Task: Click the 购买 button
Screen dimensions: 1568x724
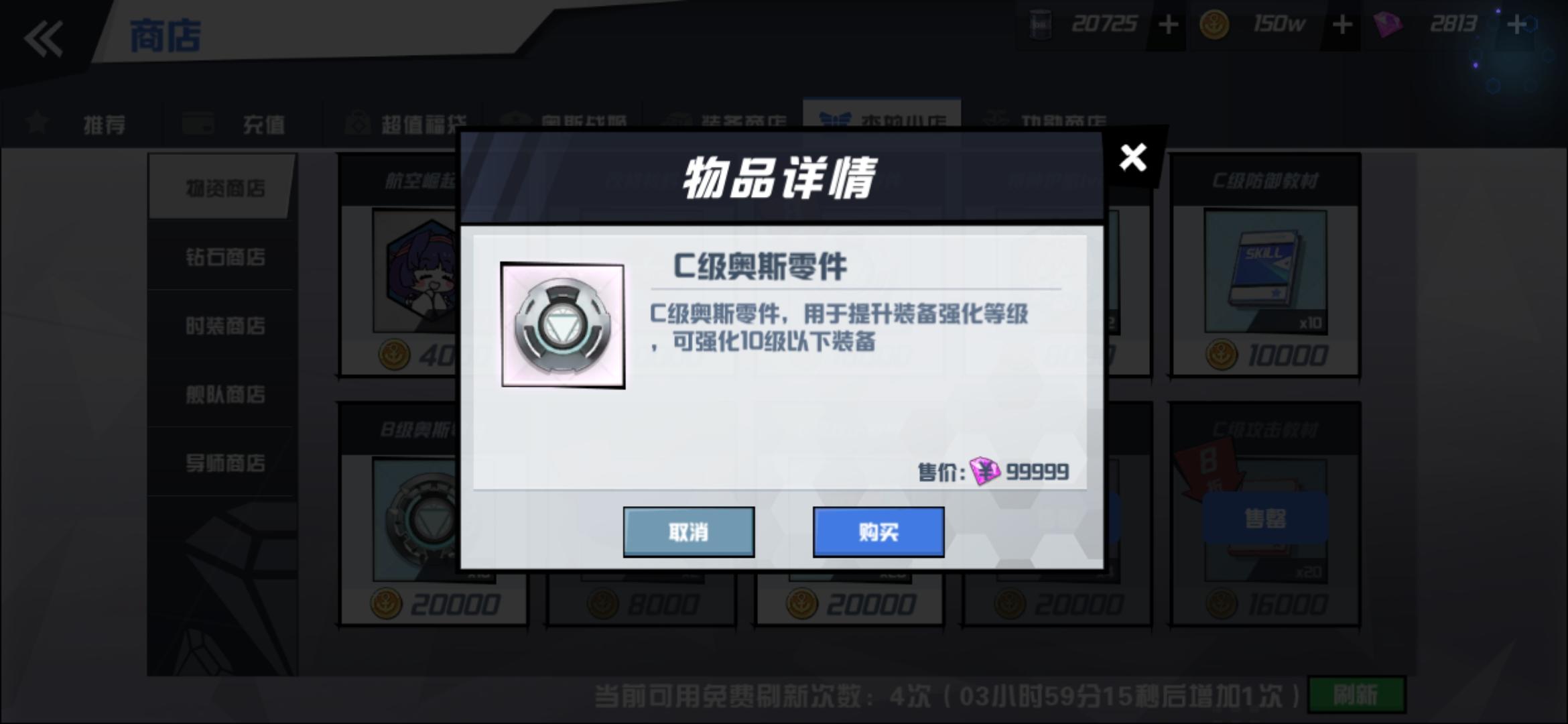Action: pyautogui.click(x=878, y=532)
